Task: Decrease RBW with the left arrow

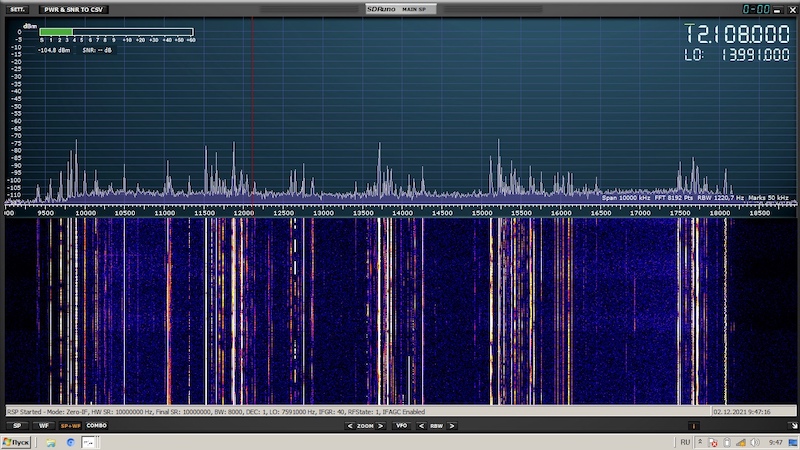Action: click(x=423, y=426)
